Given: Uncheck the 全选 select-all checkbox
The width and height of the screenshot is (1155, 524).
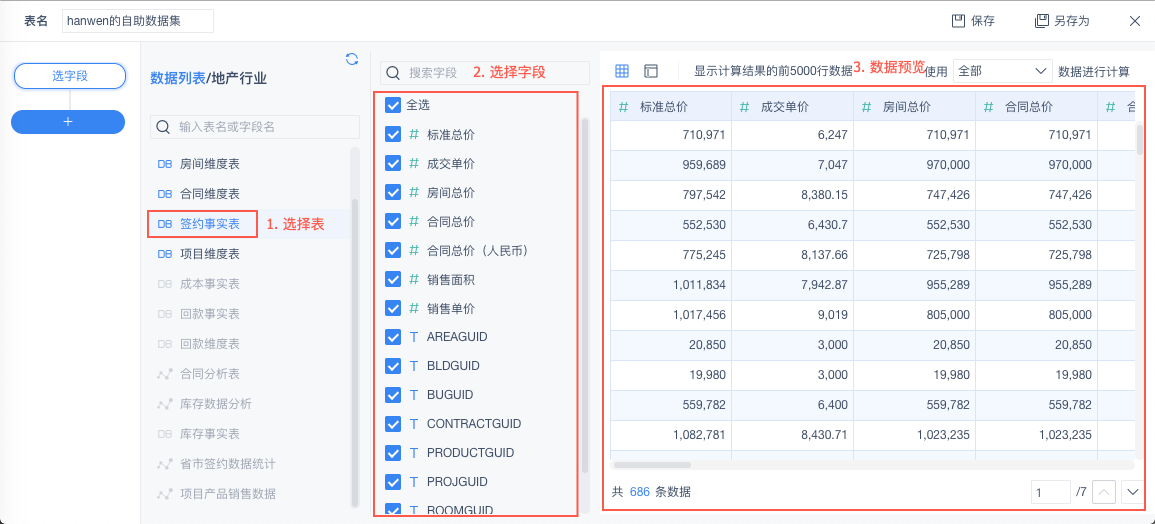Looking at the screenshot, I should pyautogui.click(x=393, y=104).
